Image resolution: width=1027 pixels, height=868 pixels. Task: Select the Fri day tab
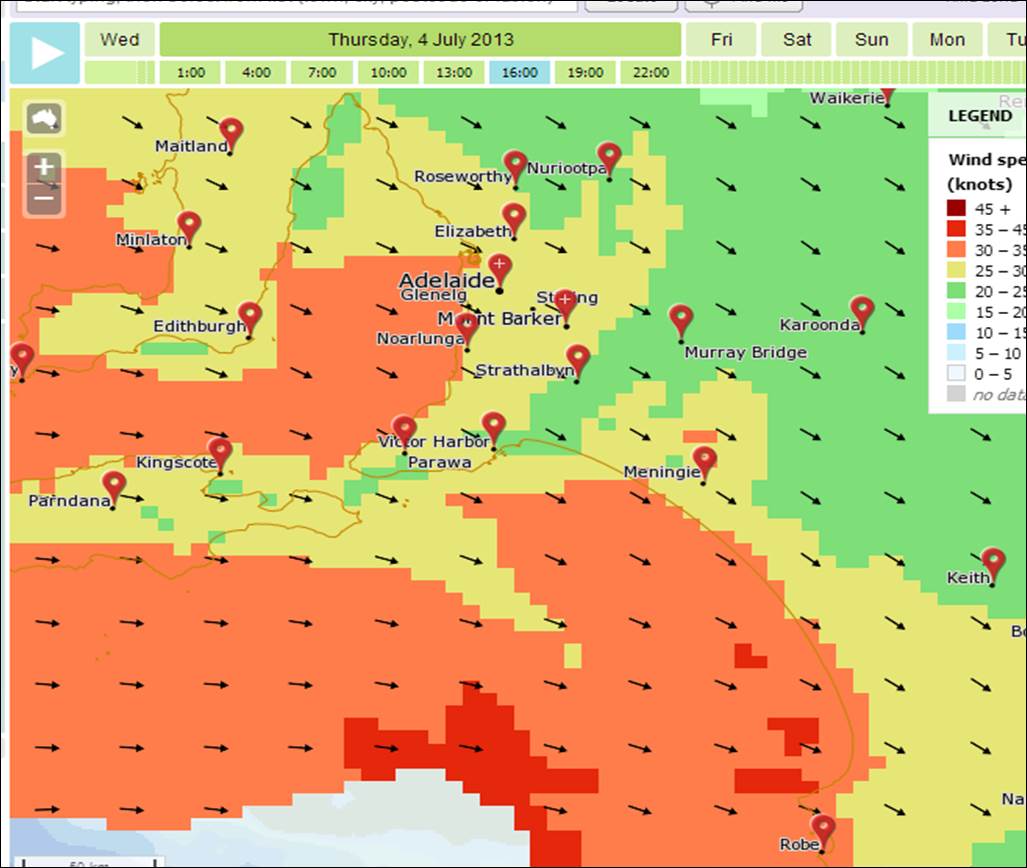721,40
